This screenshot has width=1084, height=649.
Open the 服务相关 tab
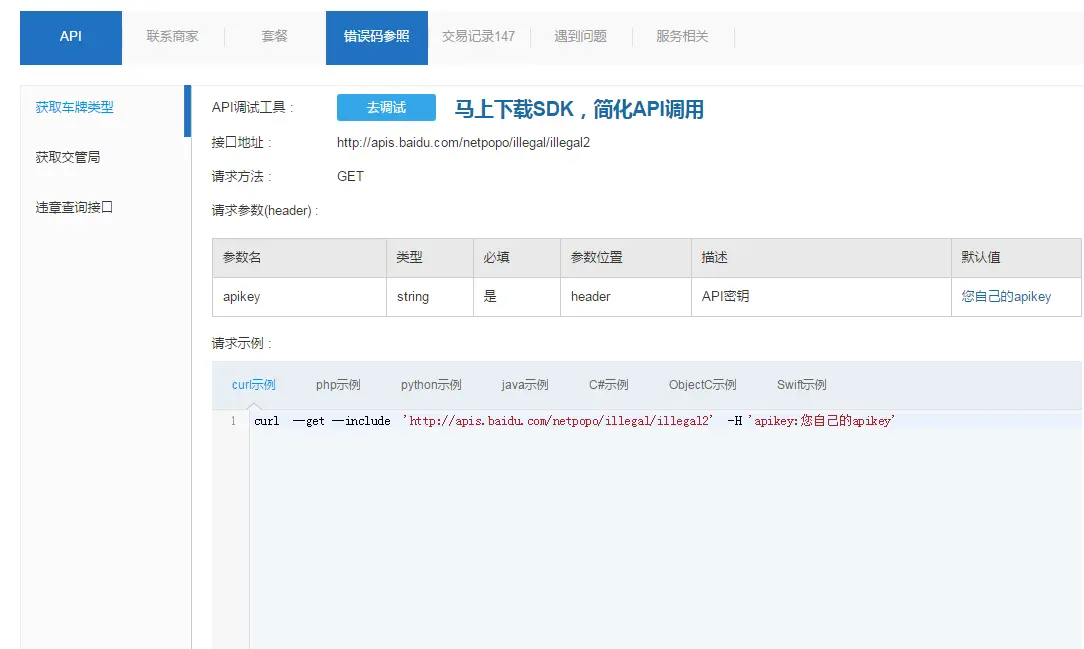click(x=682, y=37)
